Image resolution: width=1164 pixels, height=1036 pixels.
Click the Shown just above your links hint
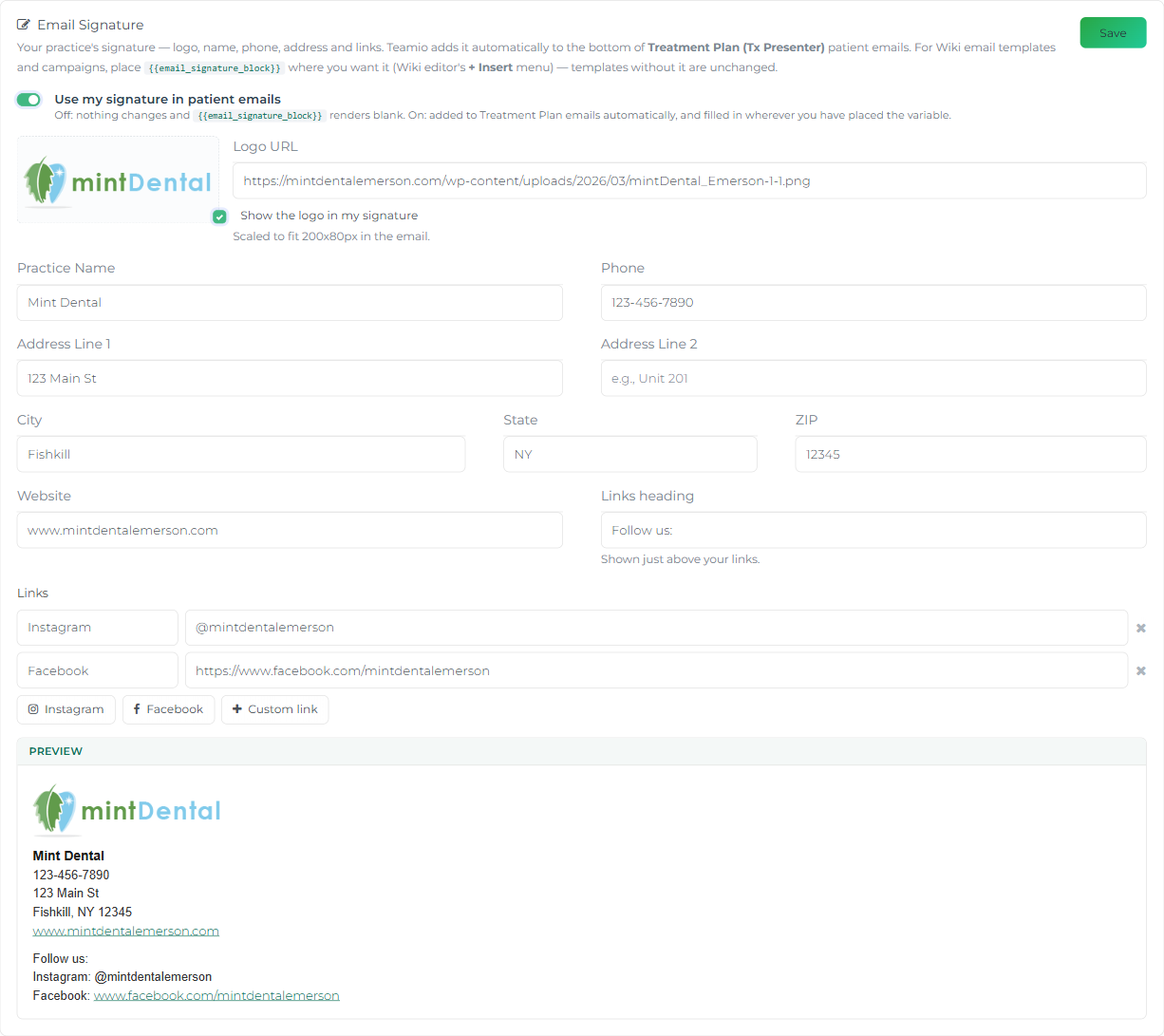coord(680,559)
